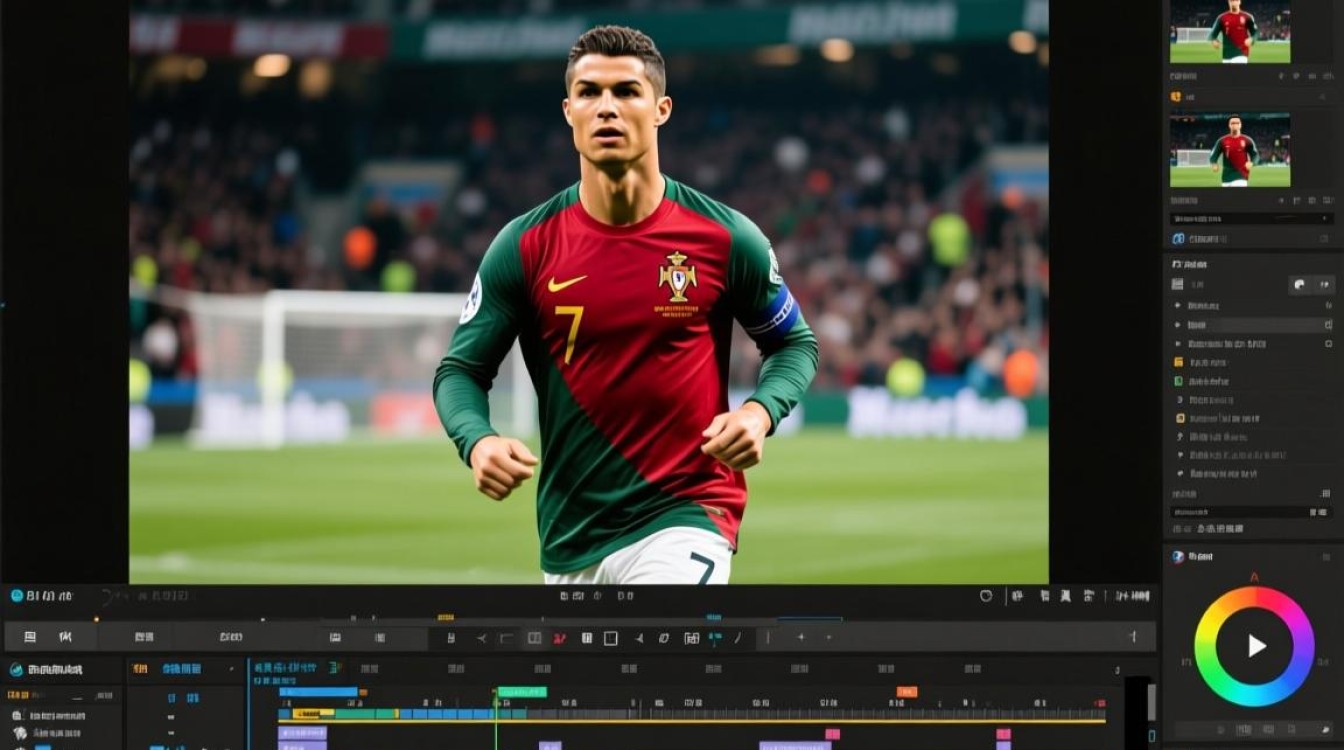Click the white square outline icon in the timeline toolbar
The height and width of the screenshot is (750, 1344).
pyautogui.click(x=611, y=638)
